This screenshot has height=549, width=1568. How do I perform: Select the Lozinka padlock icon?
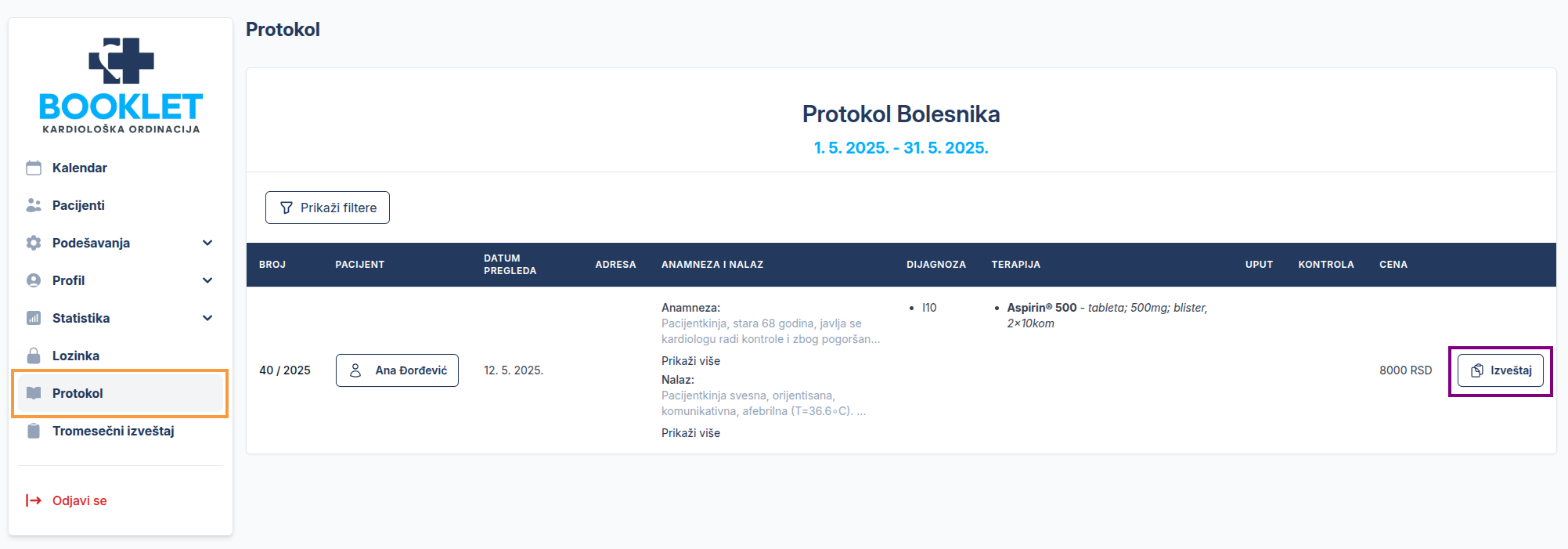[32, 355]
